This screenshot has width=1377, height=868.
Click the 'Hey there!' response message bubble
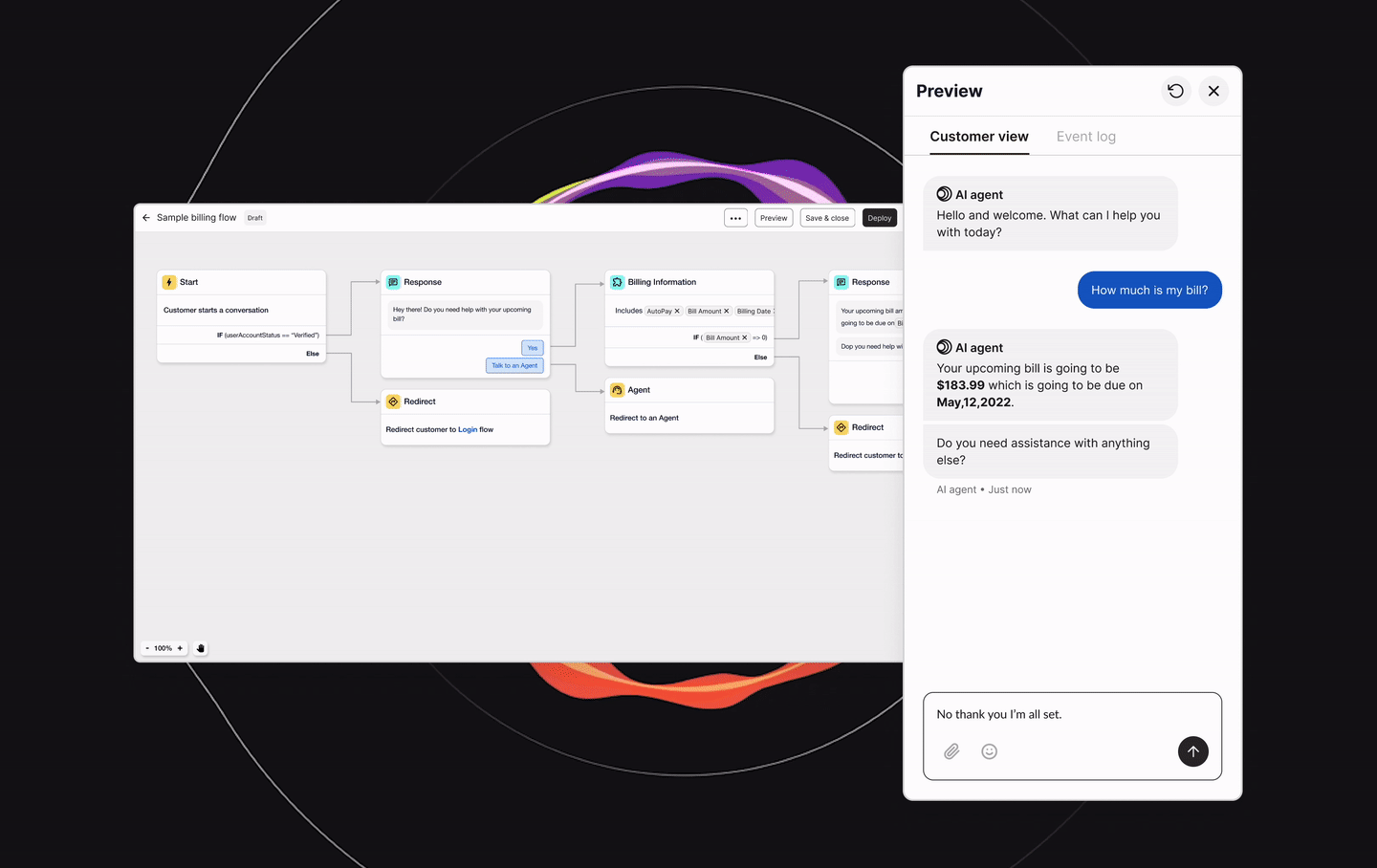[466, 315]
